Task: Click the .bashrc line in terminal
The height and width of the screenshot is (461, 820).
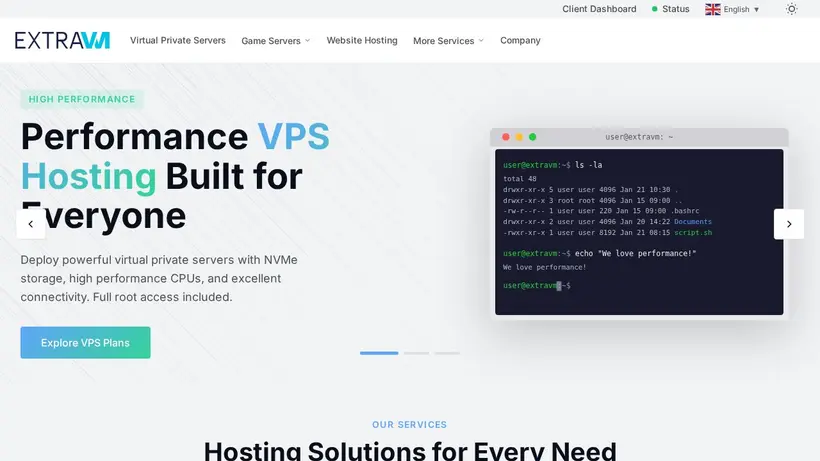Action: point(601,211)
